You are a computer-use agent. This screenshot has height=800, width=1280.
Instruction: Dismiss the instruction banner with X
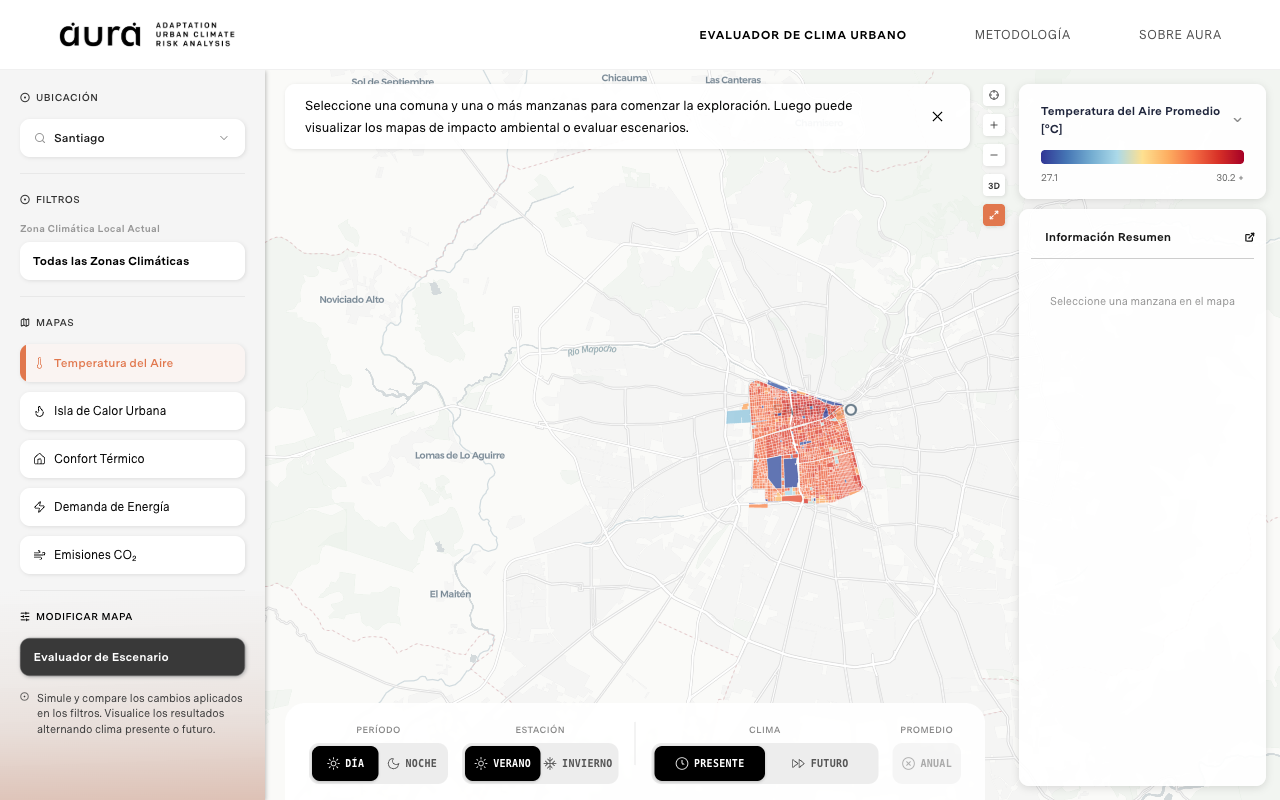(x=937, y=116)
